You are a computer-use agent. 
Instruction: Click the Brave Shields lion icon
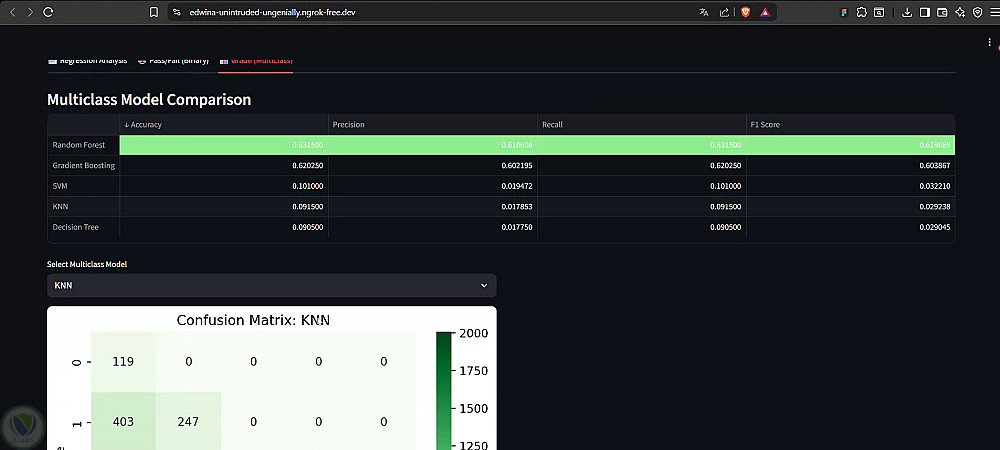click(x=745, y=12)
